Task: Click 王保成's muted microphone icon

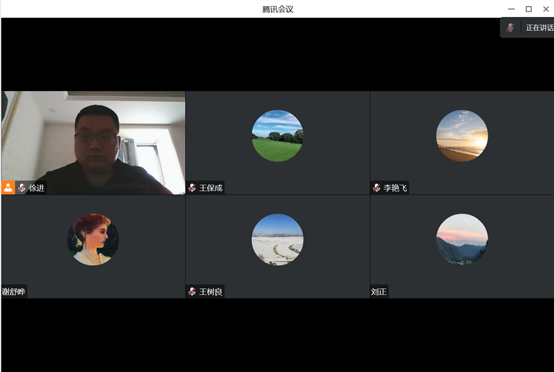Action: (192, 188)
